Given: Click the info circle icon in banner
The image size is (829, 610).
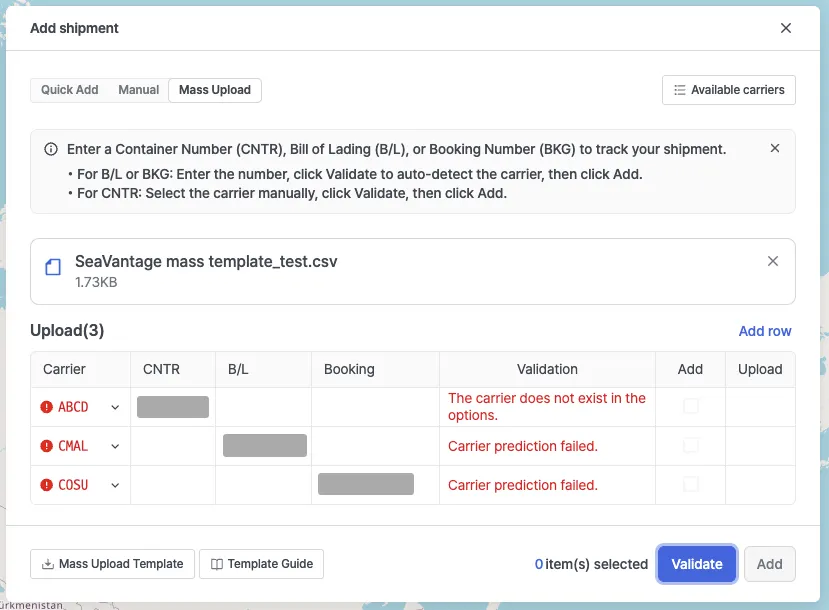Looking at the screenshot, I should tap(51, 149).
